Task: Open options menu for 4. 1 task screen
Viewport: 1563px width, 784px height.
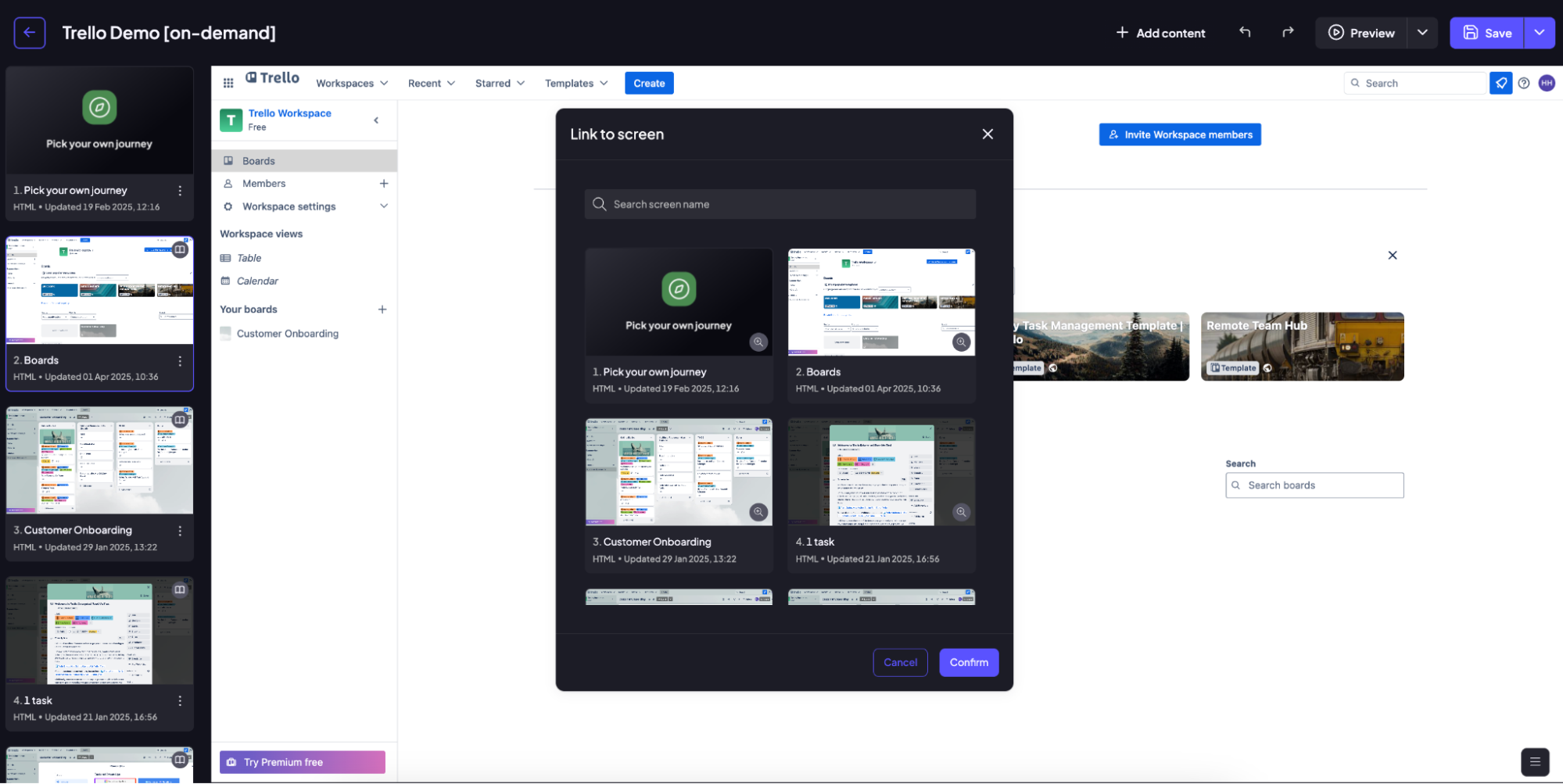Action: tap(180, 701)
